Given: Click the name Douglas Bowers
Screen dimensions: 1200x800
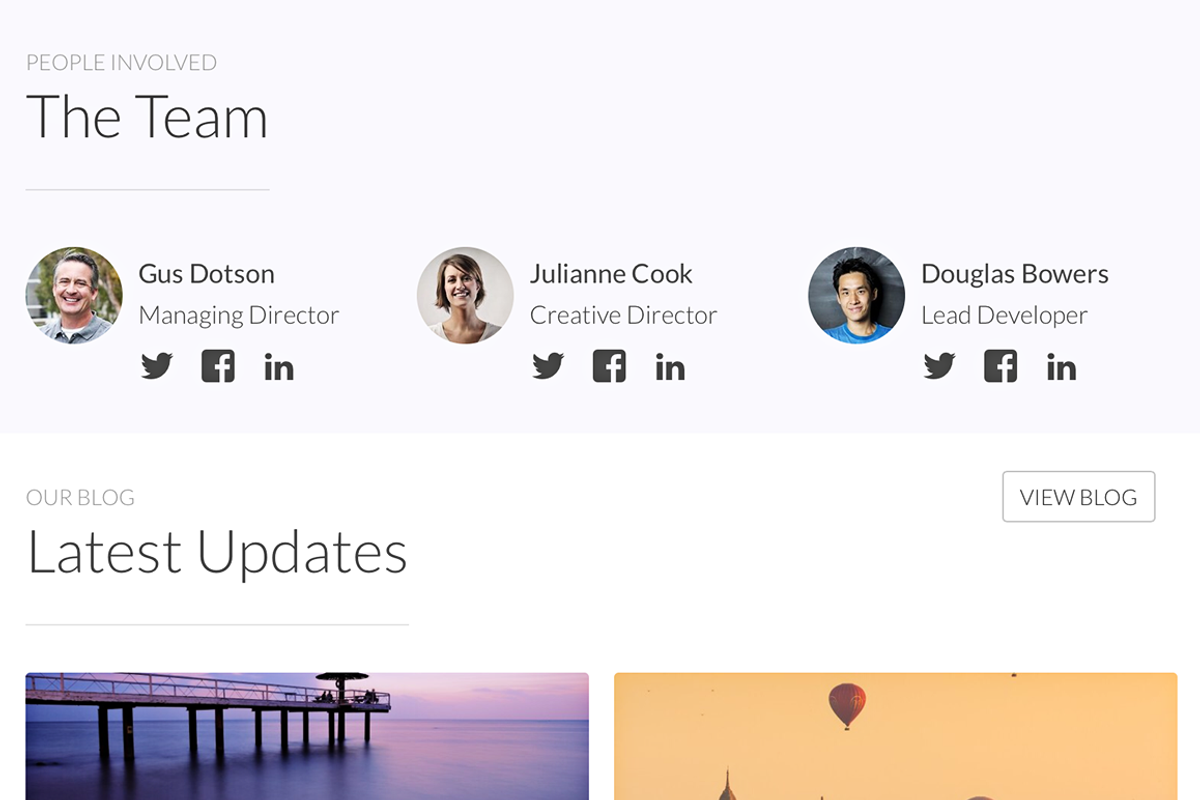Looking at the screenshot, I should 1015,273.
